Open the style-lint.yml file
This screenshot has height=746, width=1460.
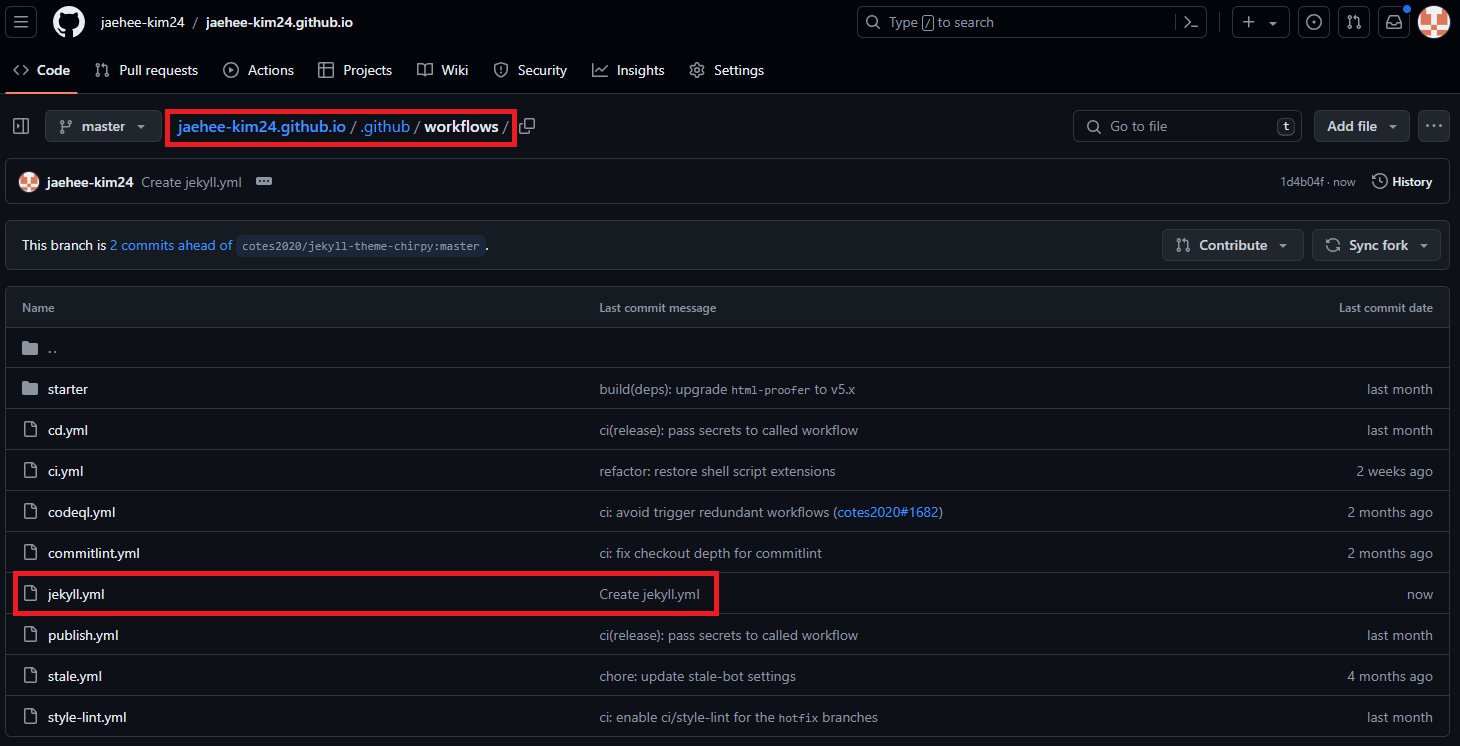[x=87, y=717]
